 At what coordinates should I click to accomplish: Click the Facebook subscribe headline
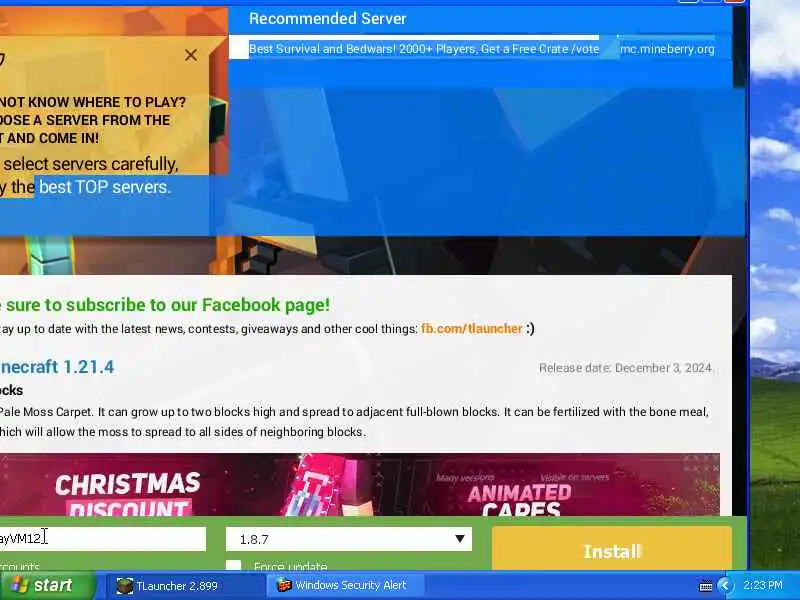click(164, 305)
